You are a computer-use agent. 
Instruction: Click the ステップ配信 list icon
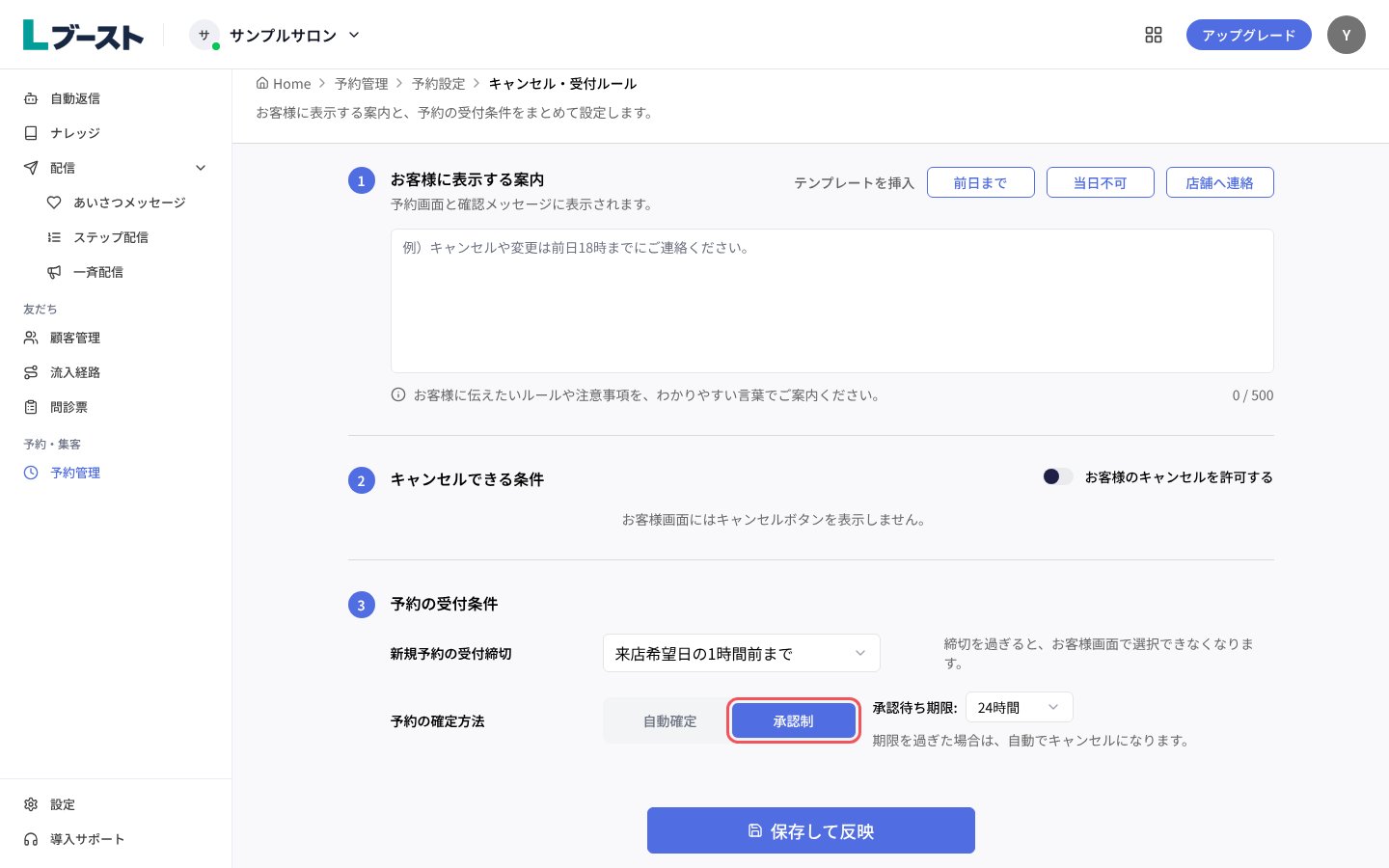(x=54, y=237)
